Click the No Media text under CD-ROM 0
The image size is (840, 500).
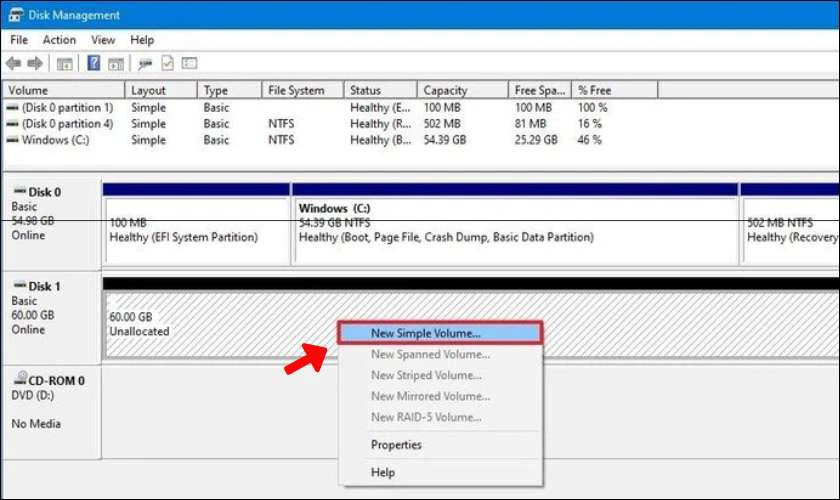36,424
